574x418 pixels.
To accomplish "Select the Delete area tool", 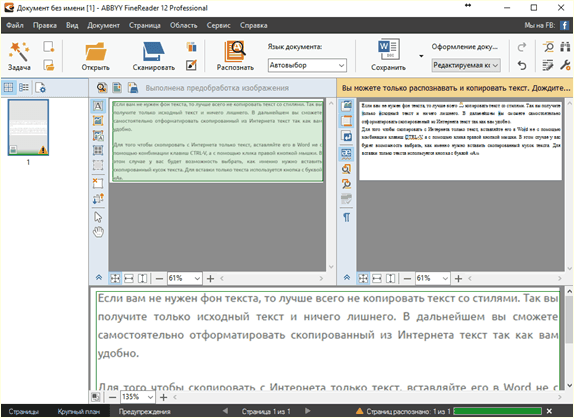I will [98, 183].
